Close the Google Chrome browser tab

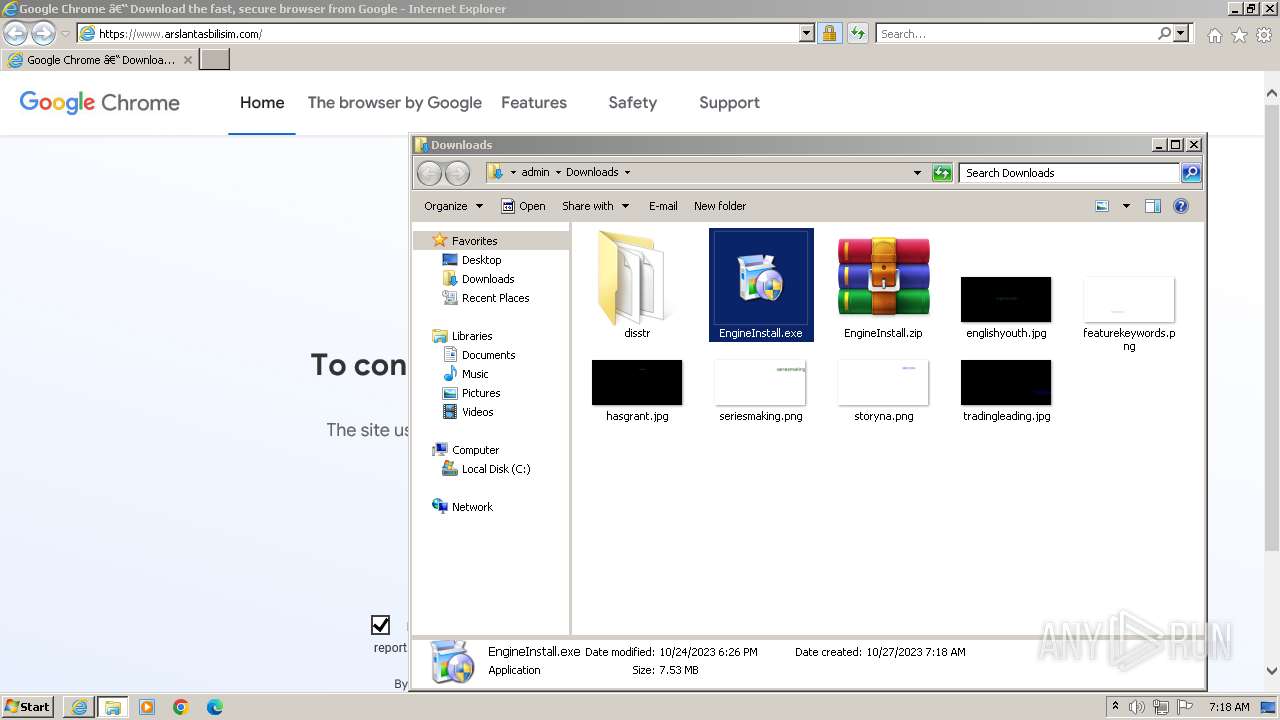coord(187,60)
